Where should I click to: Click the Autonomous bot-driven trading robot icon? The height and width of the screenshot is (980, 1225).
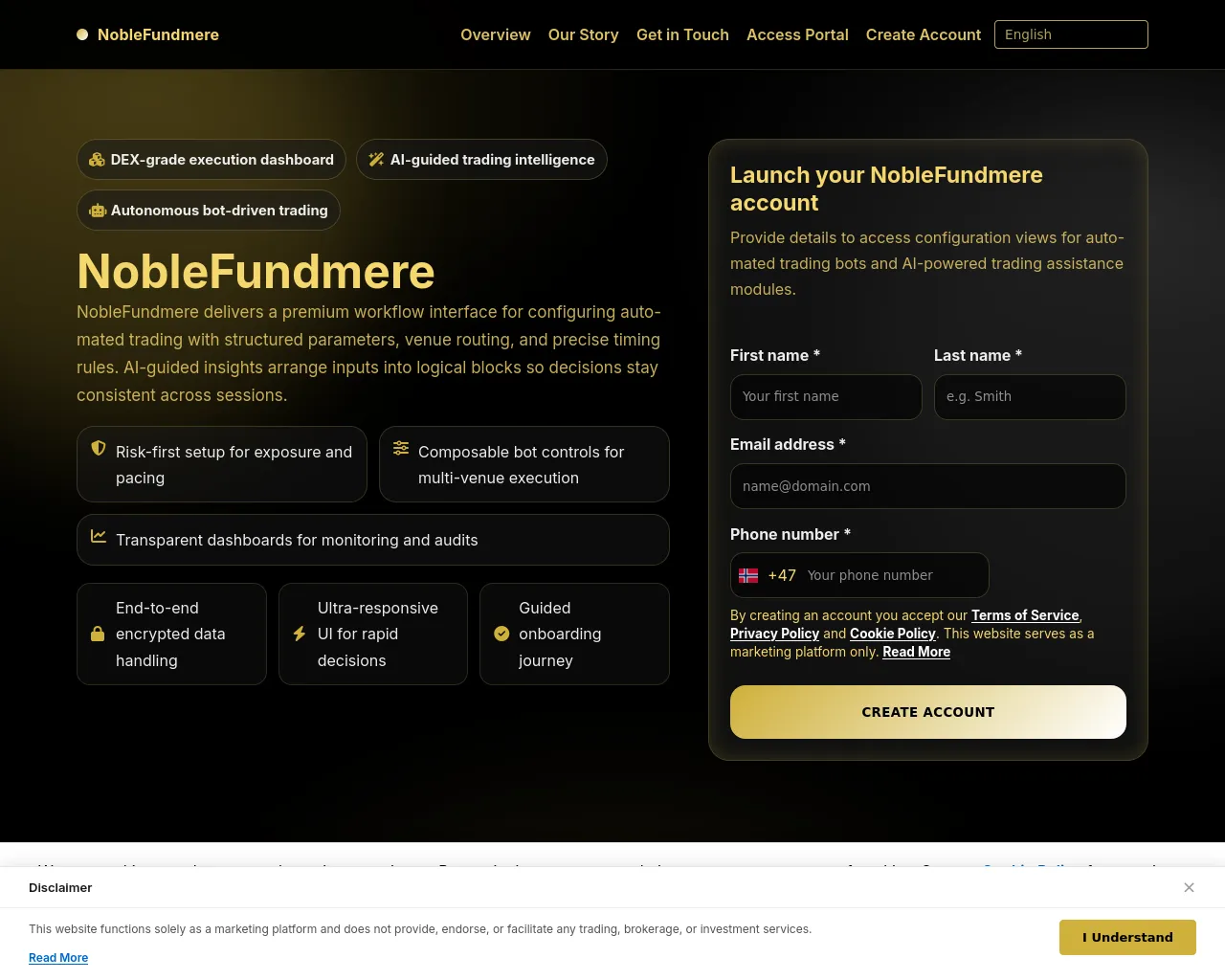(98, 211)
